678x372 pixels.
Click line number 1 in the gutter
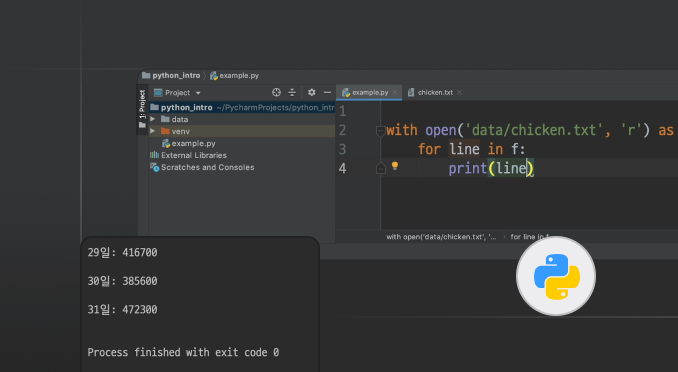[x=342, y=111]
